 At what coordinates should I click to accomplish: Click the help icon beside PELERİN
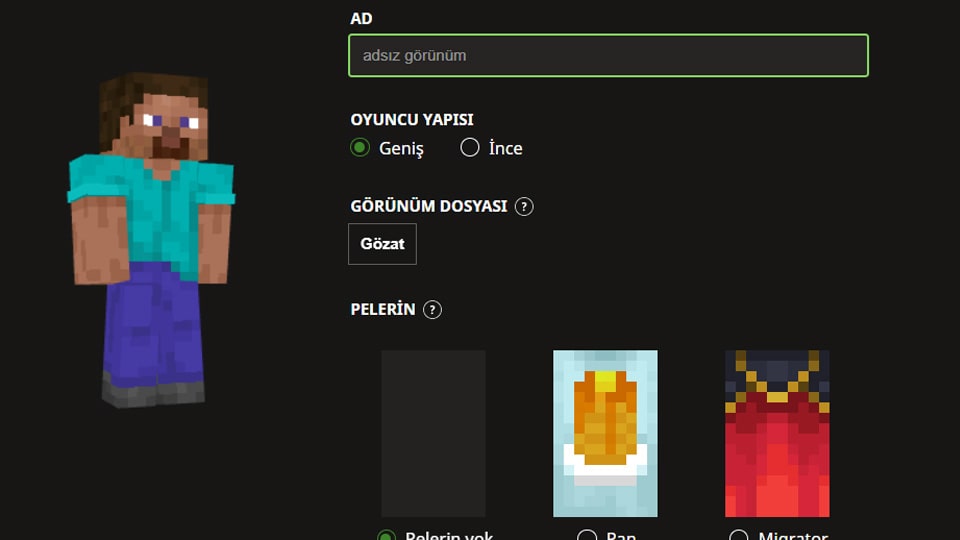pyautogui.click(x=432, y=310)
